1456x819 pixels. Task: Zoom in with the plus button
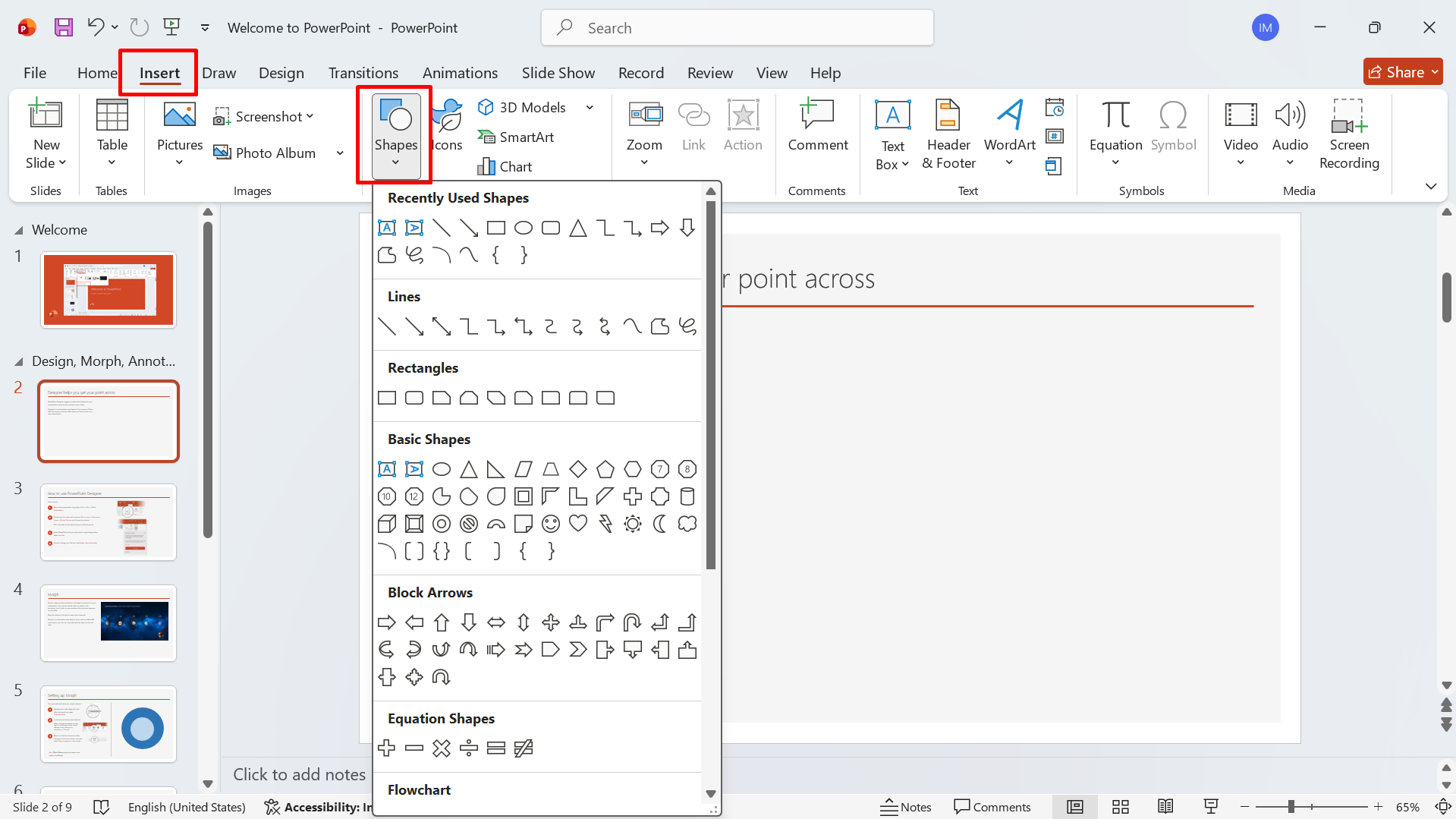[1379, 807]
